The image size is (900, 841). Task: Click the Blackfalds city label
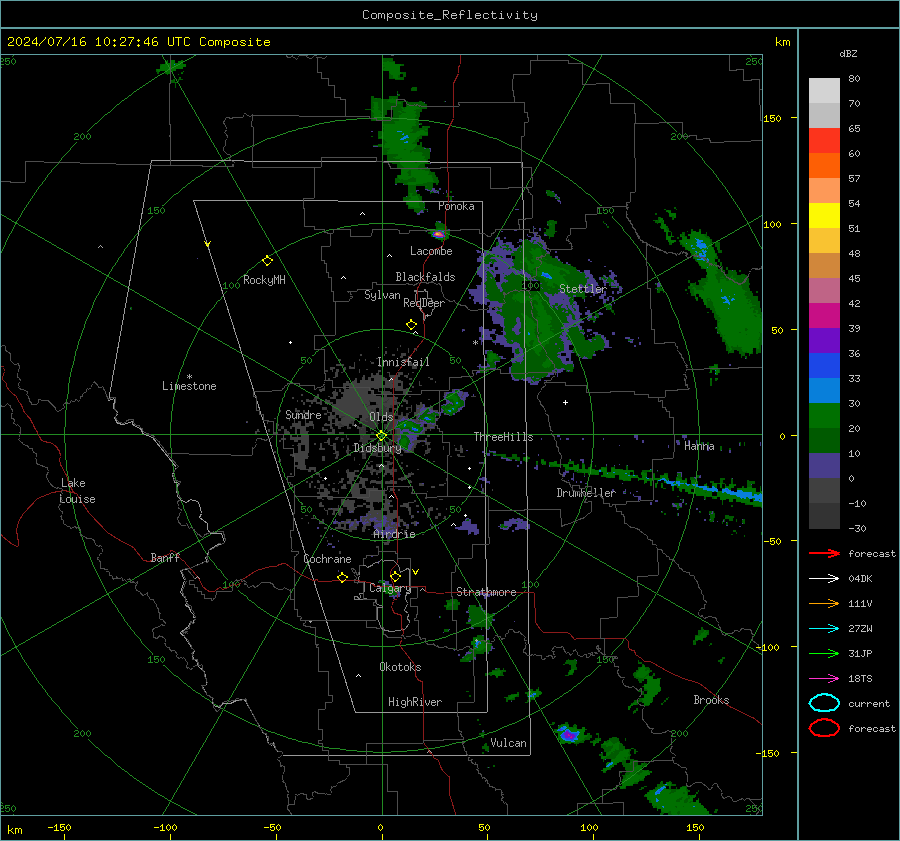(x=425, y=277)
